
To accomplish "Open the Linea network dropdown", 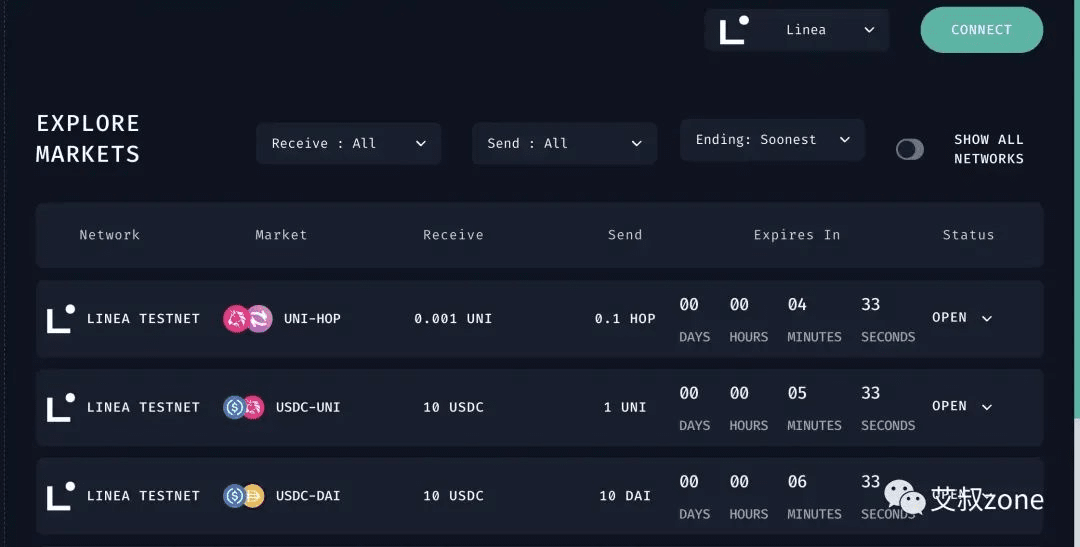I will pyautogui.click(x=797, y=30).
